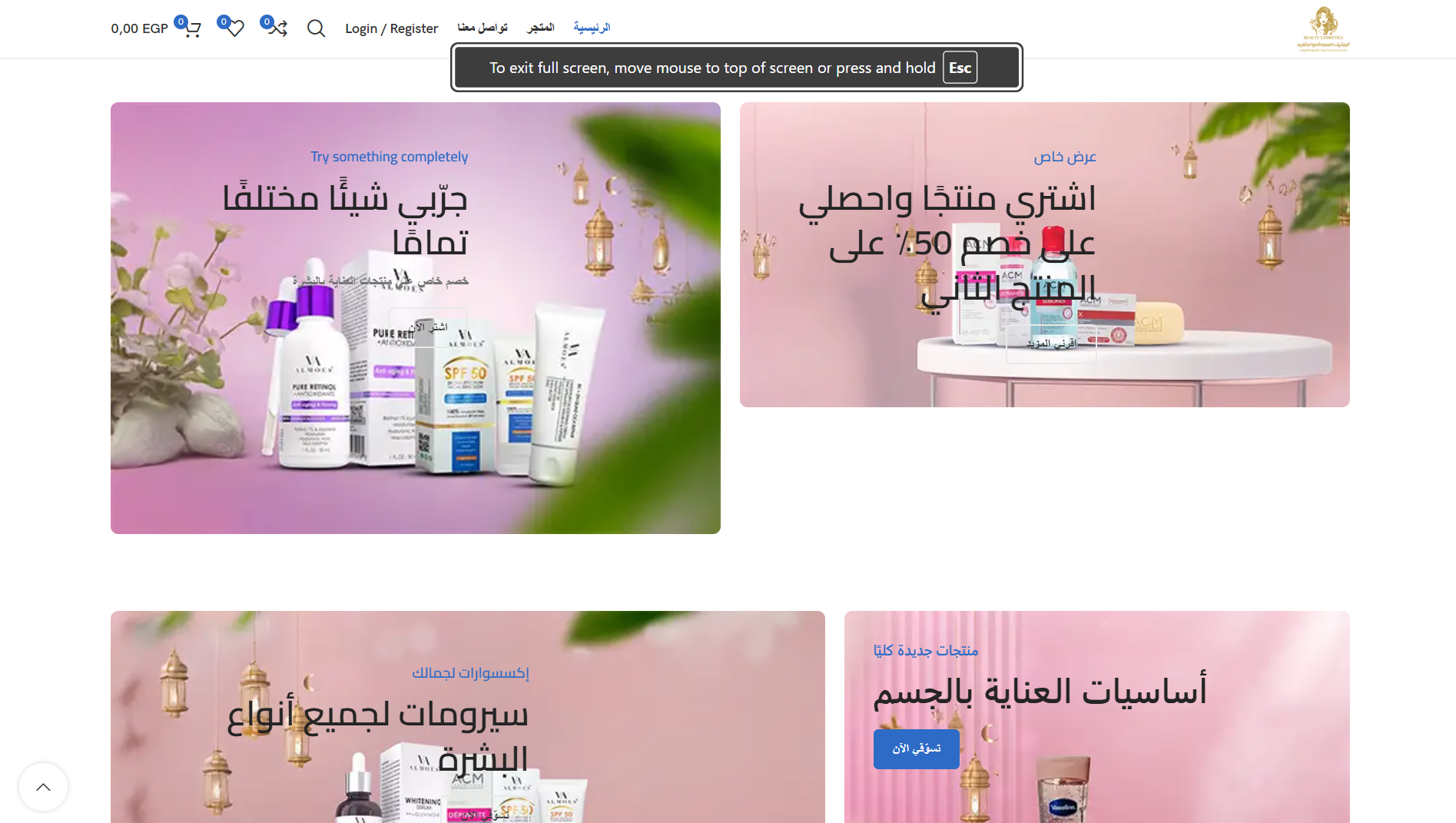Open Login / Register link
The height and width of the screenshot is (823, 1456).
pos(391,28)
